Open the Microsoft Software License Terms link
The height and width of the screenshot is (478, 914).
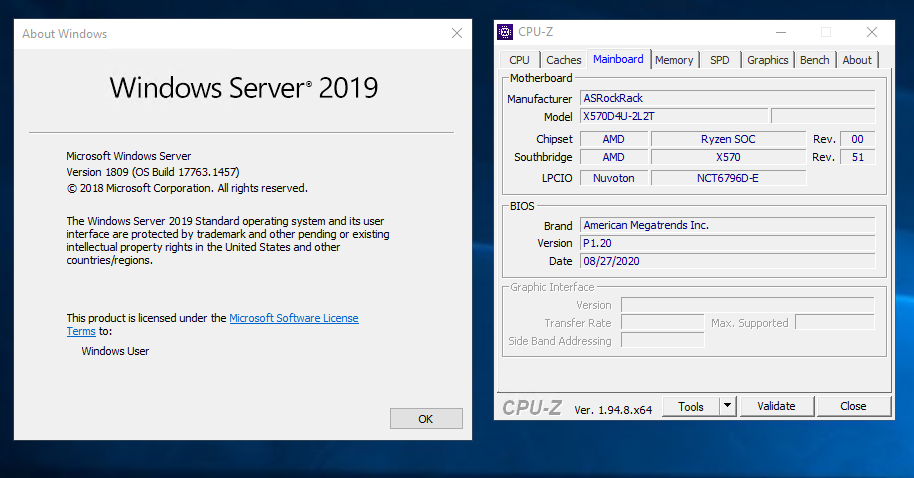(293, 318)
